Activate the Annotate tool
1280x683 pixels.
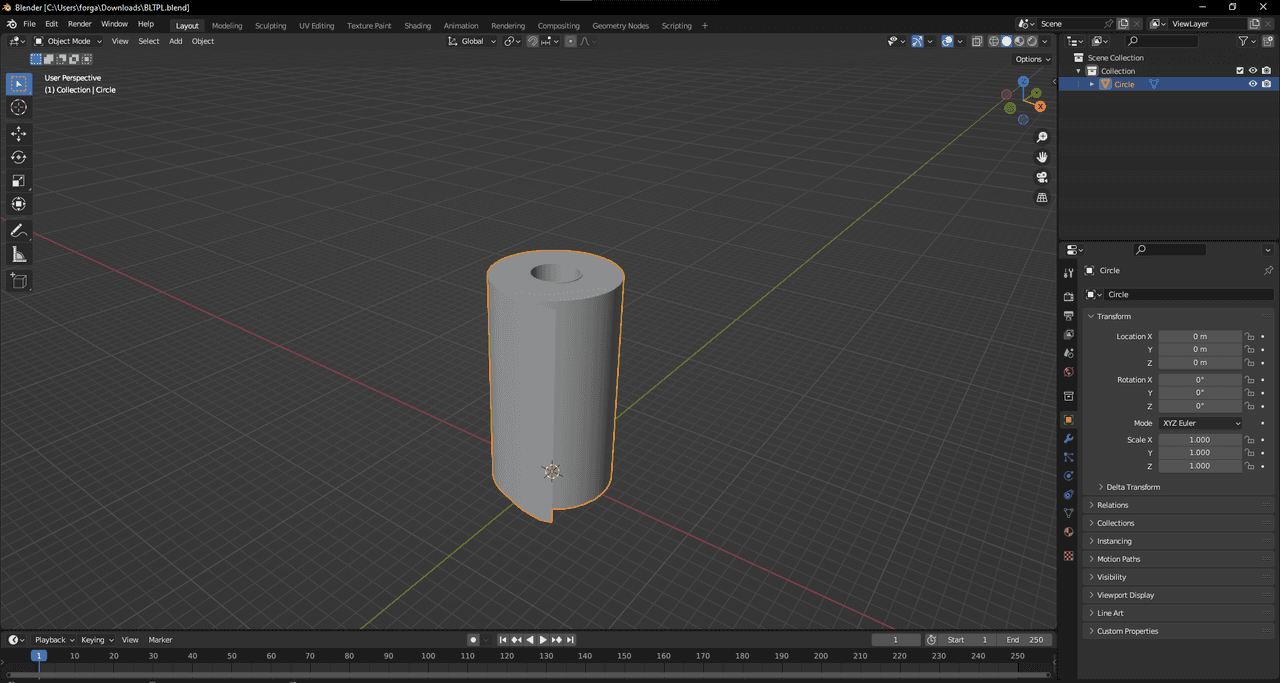click(18, 231)
